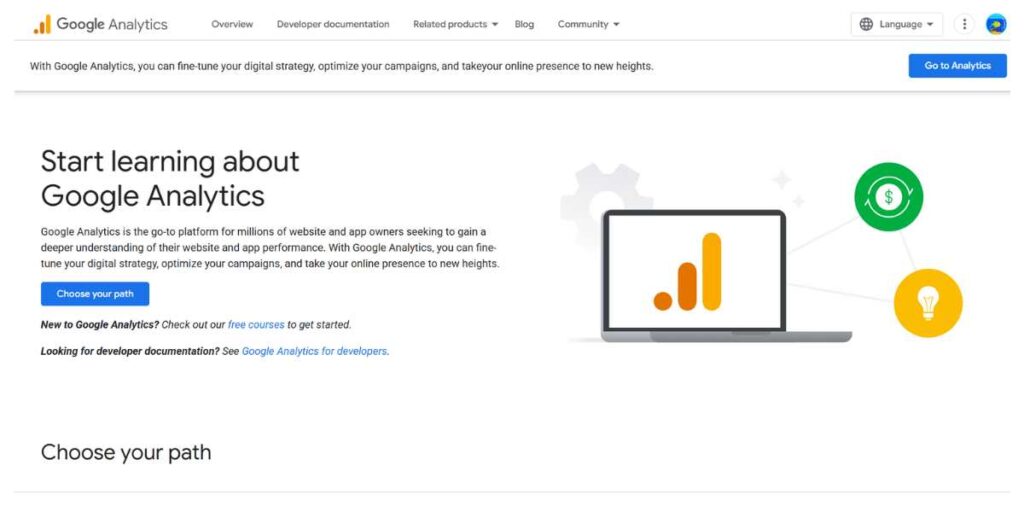Go to Developer documentation nav item
Viewport: 1024px width, 512px height.
(x=333, y=24)
